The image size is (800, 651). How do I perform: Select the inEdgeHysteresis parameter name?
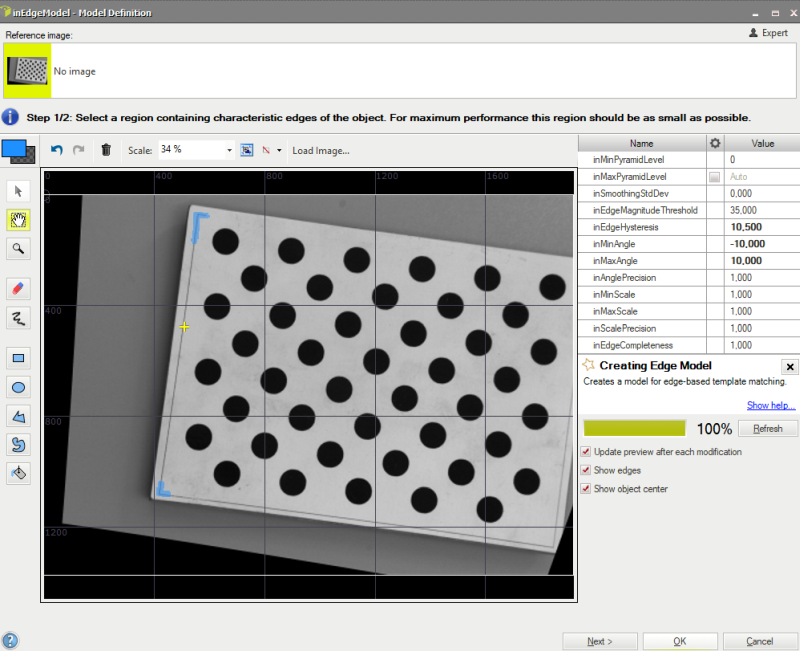[626, 227]
